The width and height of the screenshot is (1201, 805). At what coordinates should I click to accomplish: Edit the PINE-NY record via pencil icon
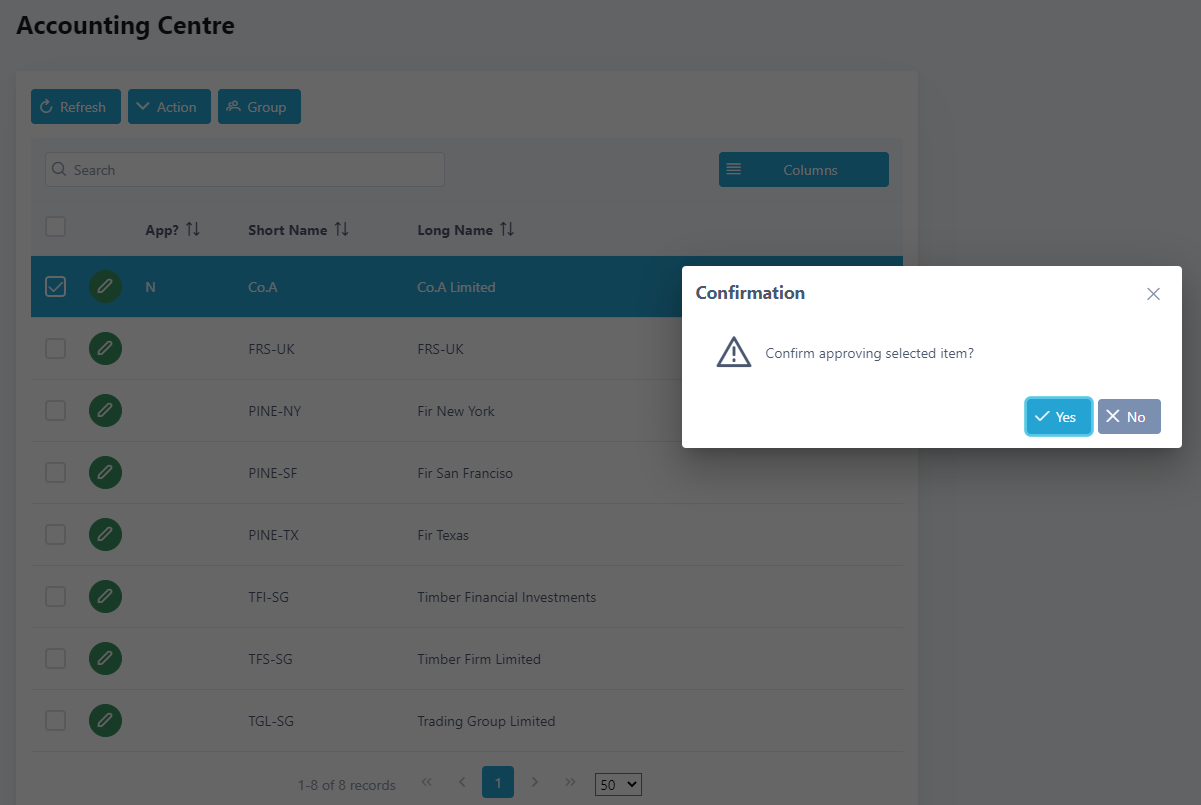coord(105,411)
